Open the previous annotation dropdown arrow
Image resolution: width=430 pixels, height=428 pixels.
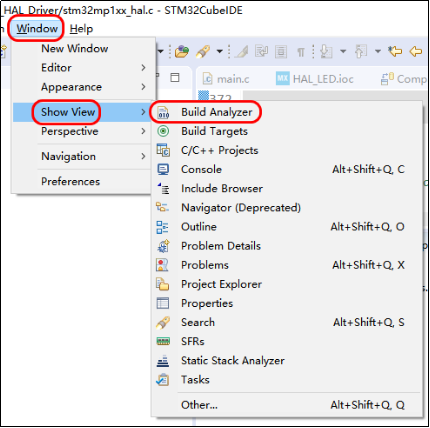378,51
